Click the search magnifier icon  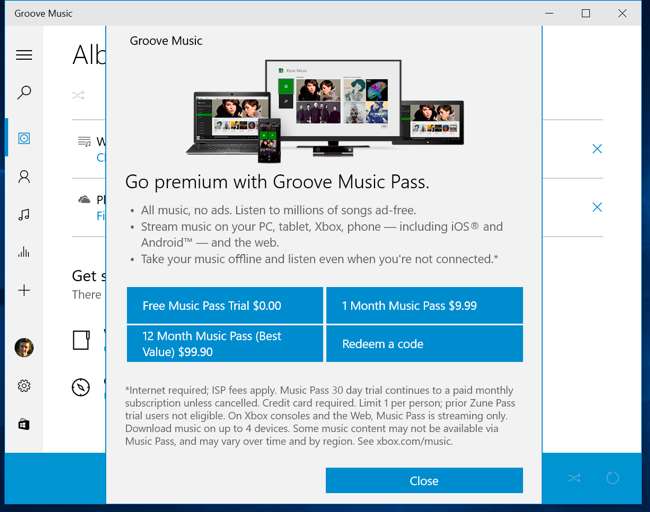coord(24,93)
